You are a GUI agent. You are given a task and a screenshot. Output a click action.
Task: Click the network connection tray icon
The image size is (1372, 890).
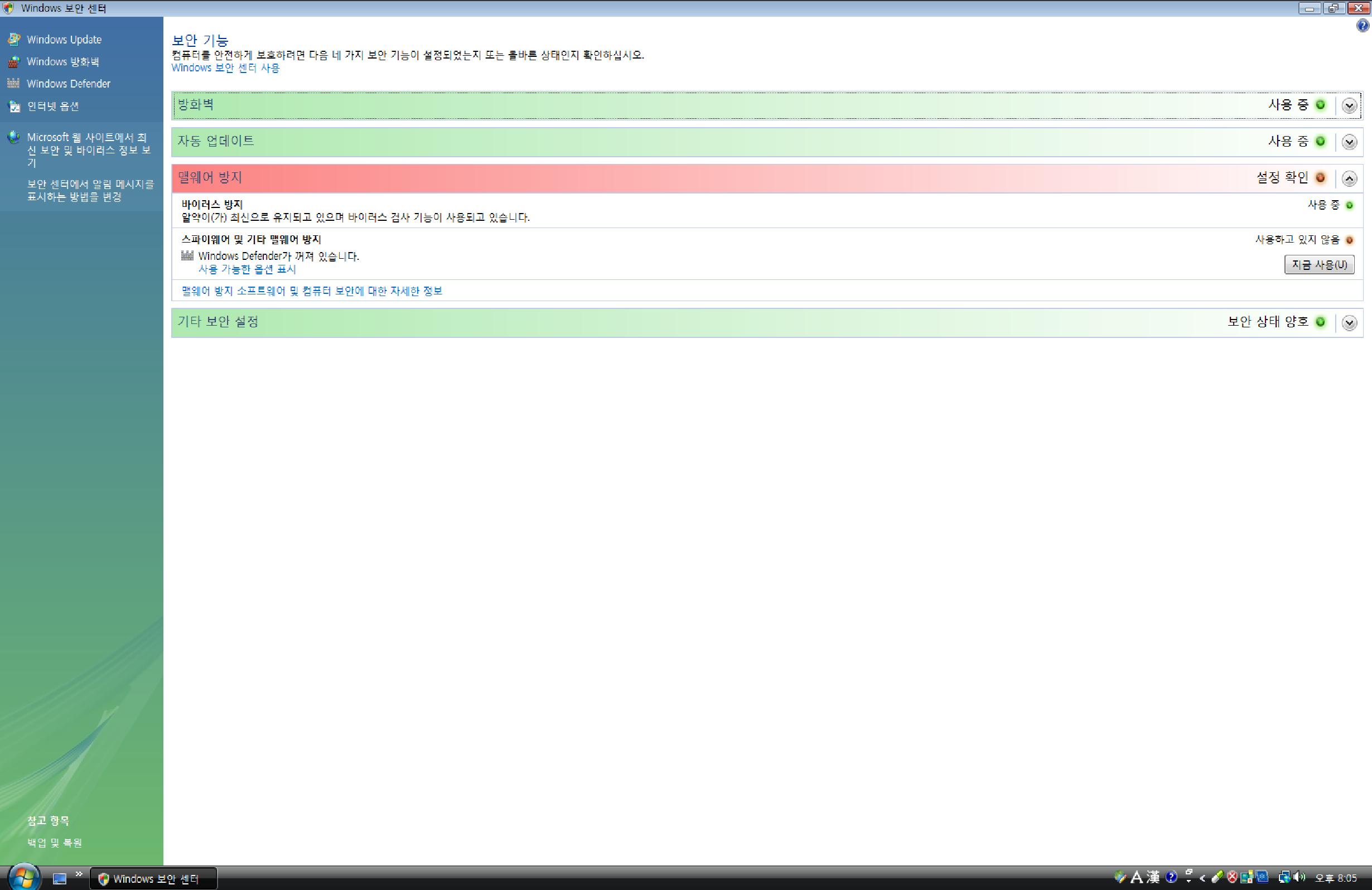click(1284, 877)
